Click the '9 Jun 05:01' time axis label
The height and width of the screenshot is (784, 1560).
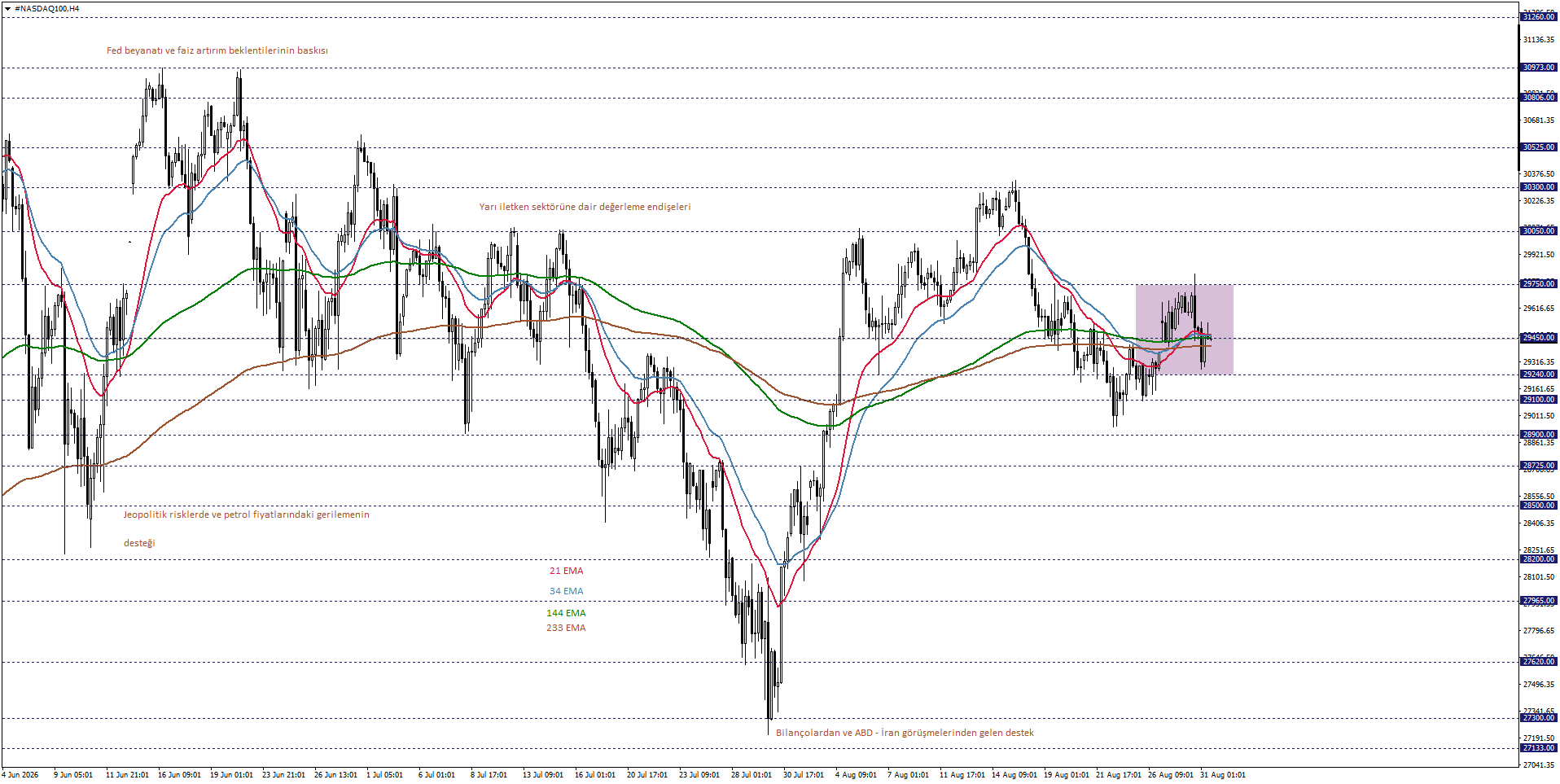[x=73, y=775]
